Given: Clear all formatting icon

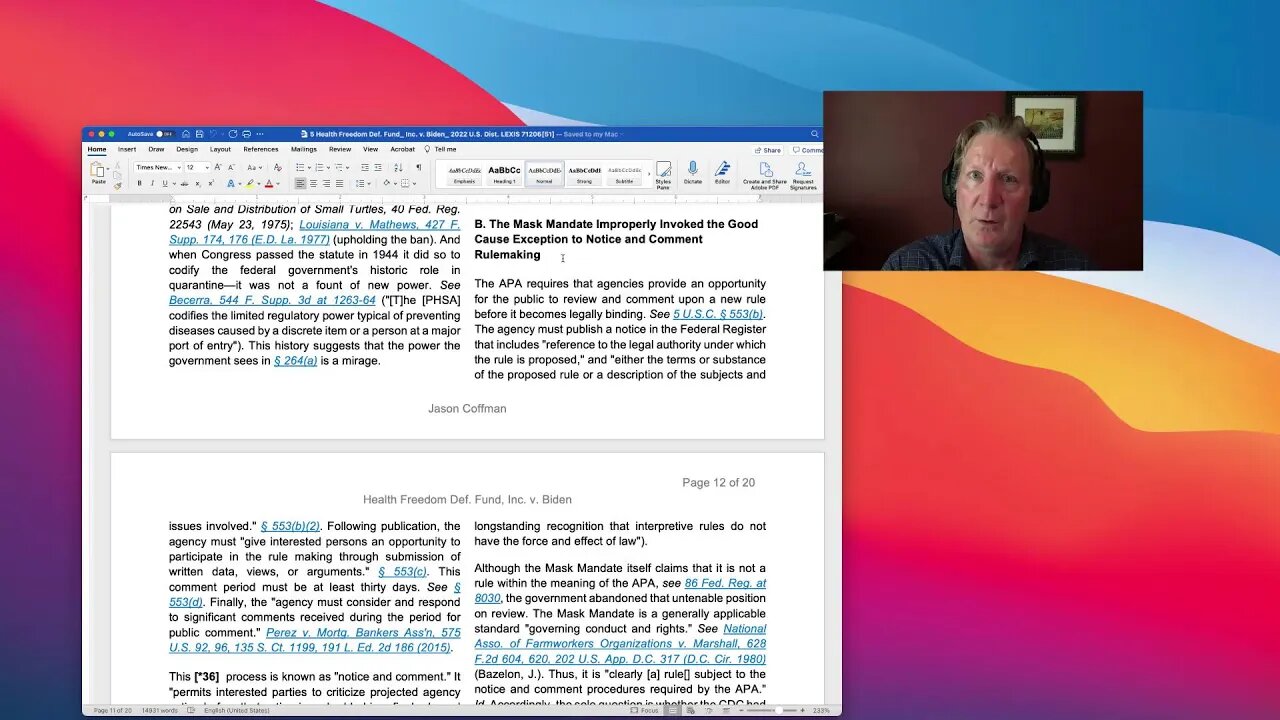Looking at the screenshot, I should 278,167.
